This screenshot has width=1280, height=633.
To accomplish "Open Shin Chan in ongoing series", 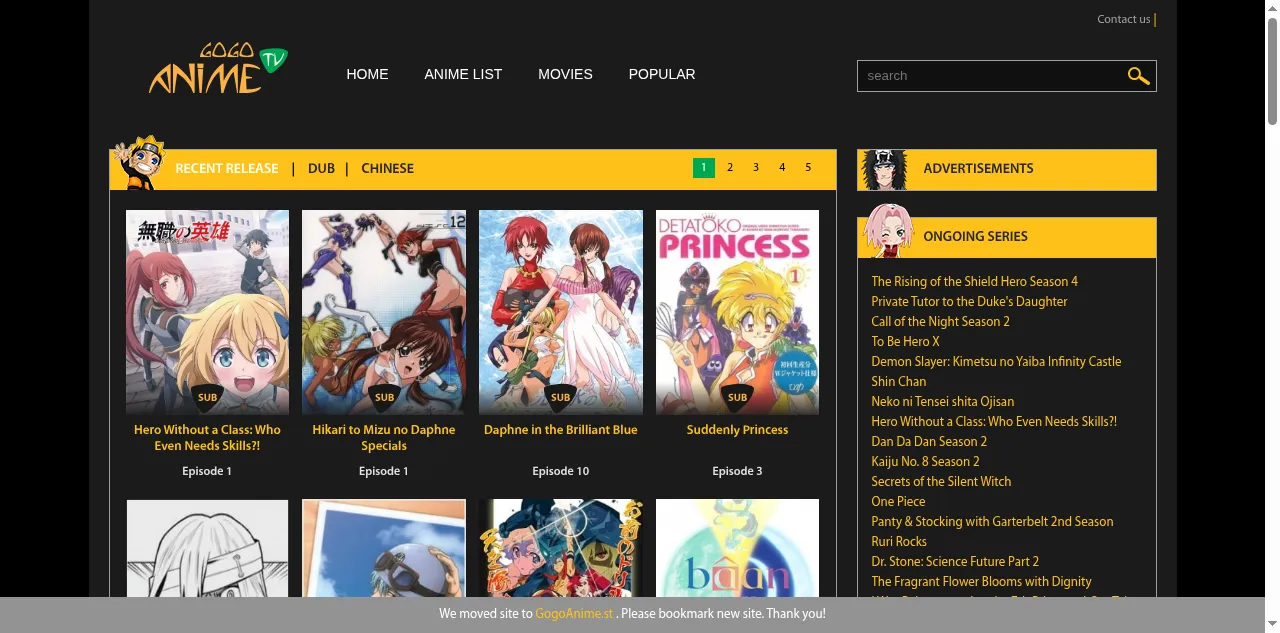I will click(898, 382).
